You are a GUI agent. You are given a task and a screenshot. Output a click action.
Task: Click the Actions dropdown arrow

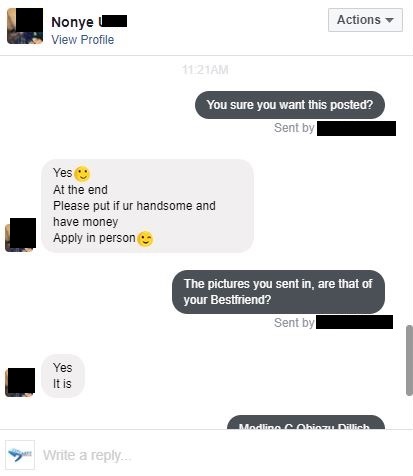click(389, 20)
